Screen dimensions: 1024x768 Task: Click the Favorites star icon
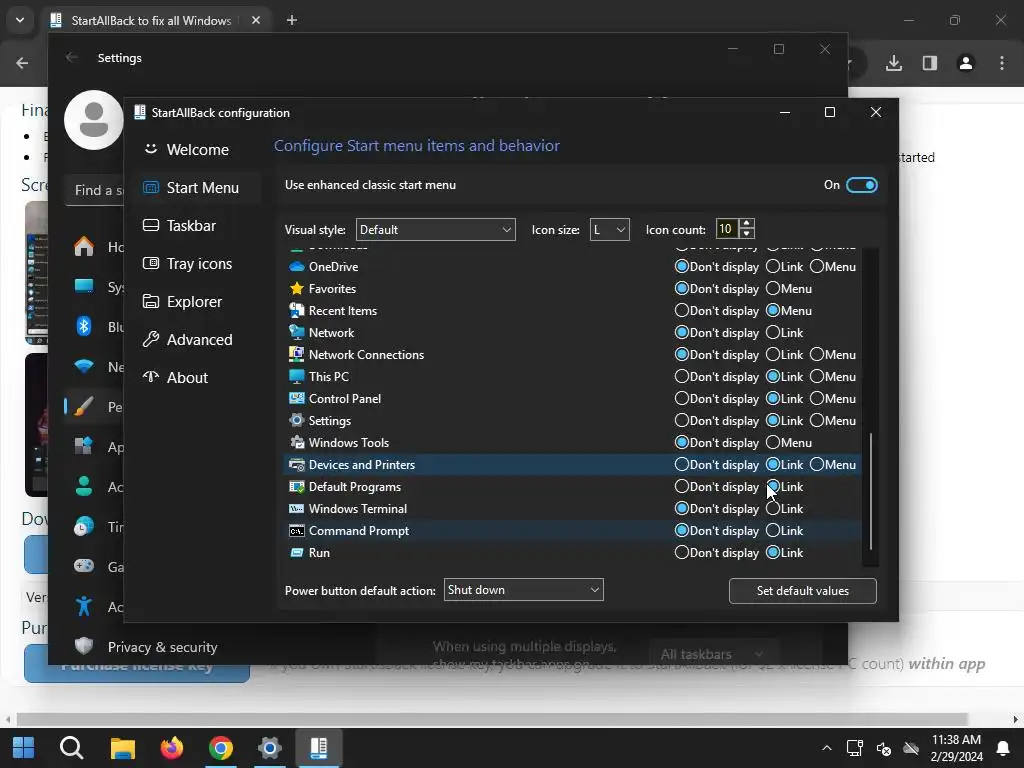click(296, 289)
